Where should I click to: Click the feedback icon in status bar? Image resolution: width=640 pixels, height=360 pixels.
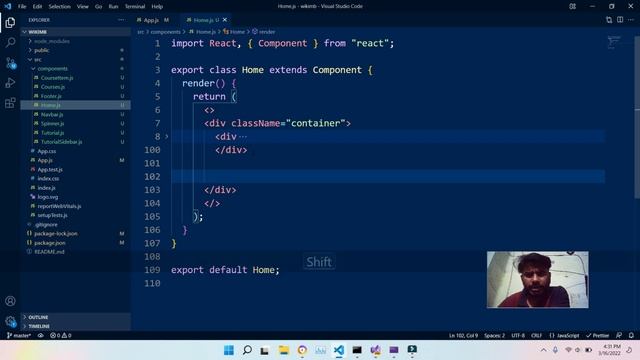(x=619, y=336)
